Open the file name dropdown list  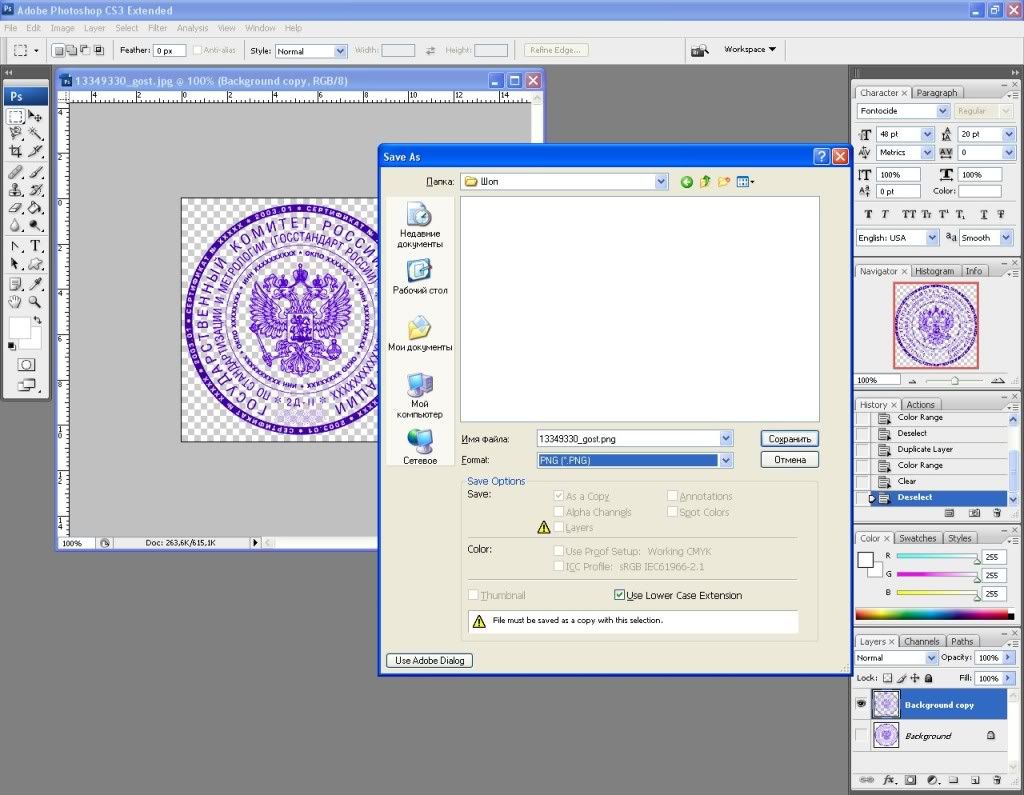click(726, 439)
